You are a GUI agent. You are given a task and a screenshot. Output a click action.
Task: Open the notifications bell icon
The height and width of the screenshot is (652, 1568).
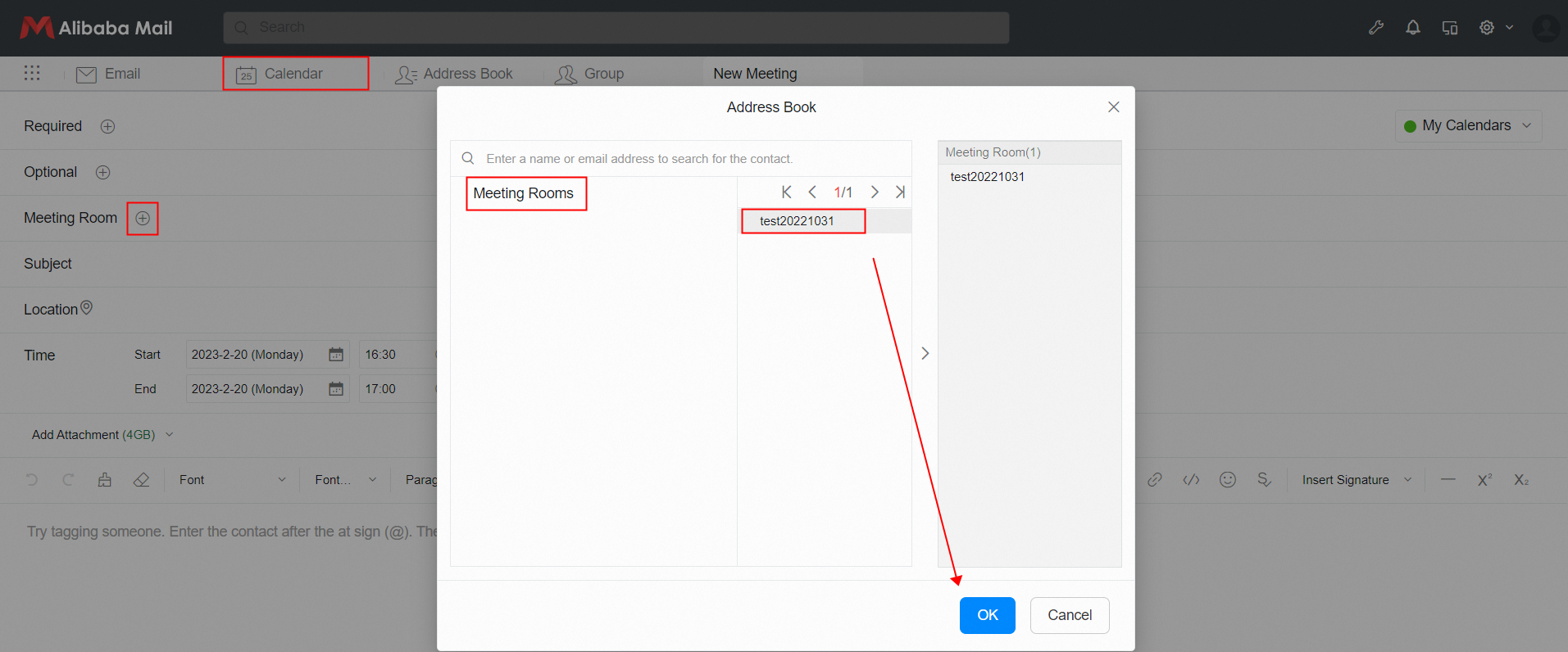coord(1413,27)
